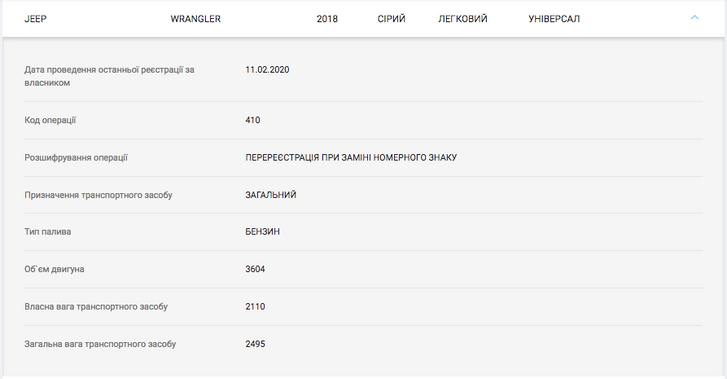Click the Тип палива label
The image size is (727, 379).
click(48, 231)
